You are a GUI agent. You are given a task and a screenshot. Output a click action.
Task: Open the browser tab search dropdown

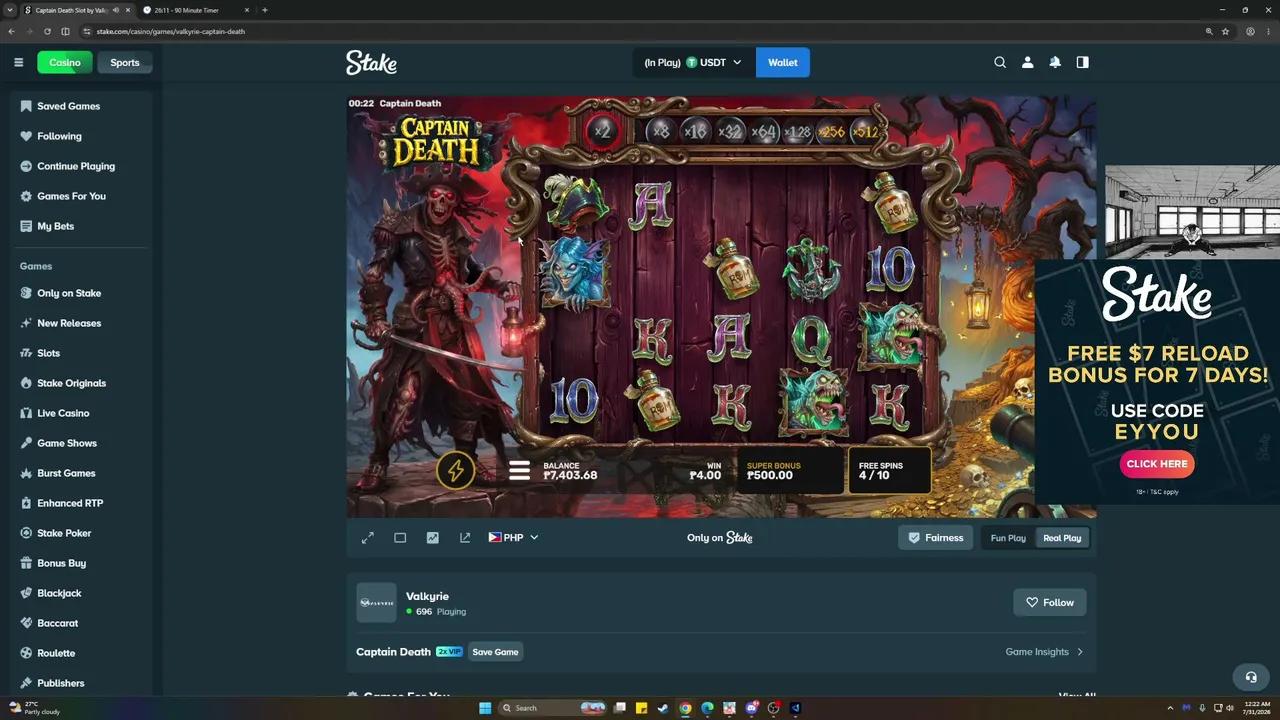pyautogui.click(x=10, y=10)
